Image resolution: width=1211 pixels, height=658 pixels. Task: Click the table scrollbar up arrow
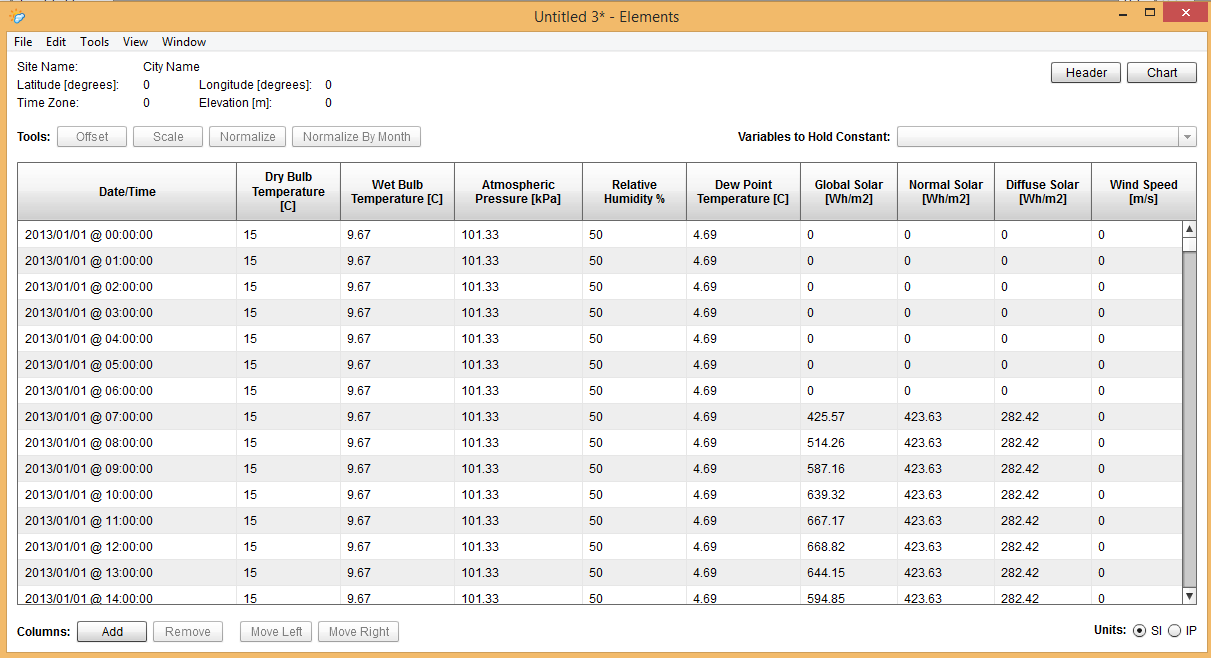coord(1189,229)
